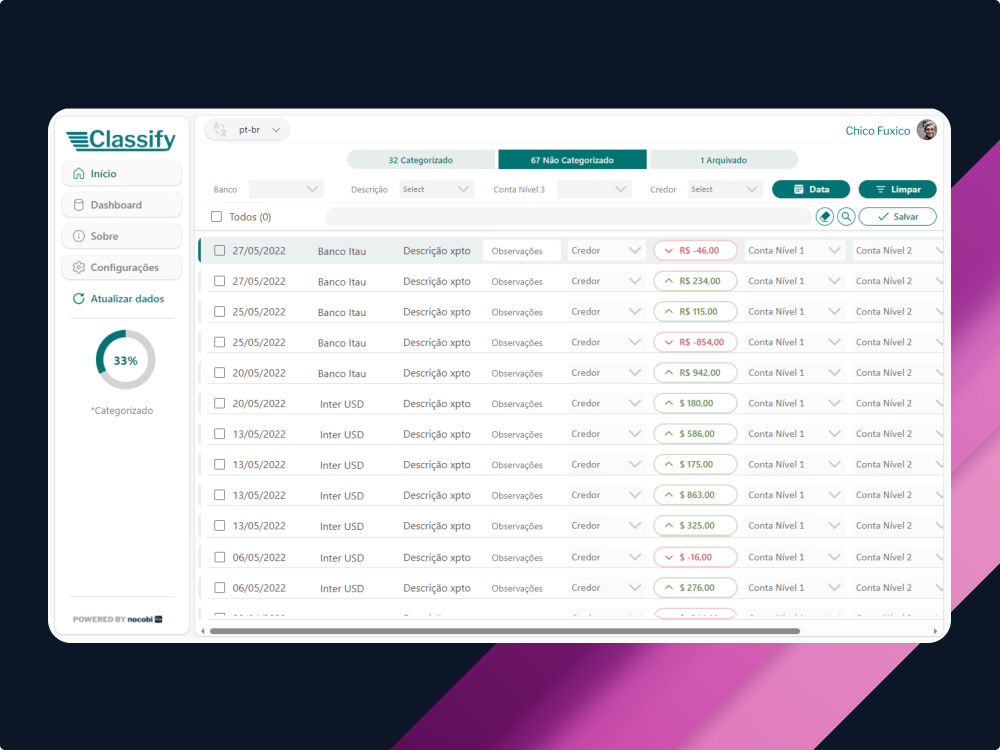Click the up arrow in $ 180,00
The width and height of the screenshot is (1000, 750).
[x=668, y=403]
